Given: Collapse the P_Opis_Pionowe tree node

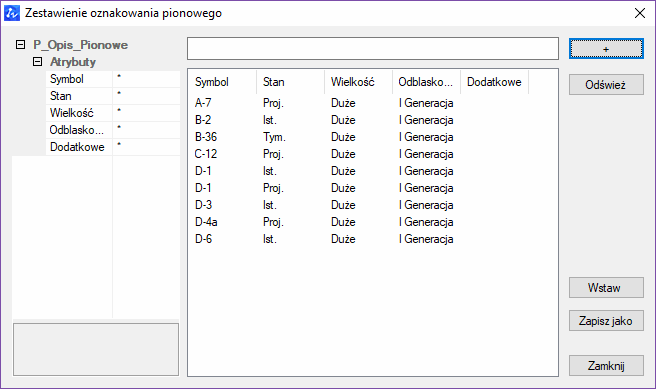Looking at the screenshot, I should coord(20,45).
